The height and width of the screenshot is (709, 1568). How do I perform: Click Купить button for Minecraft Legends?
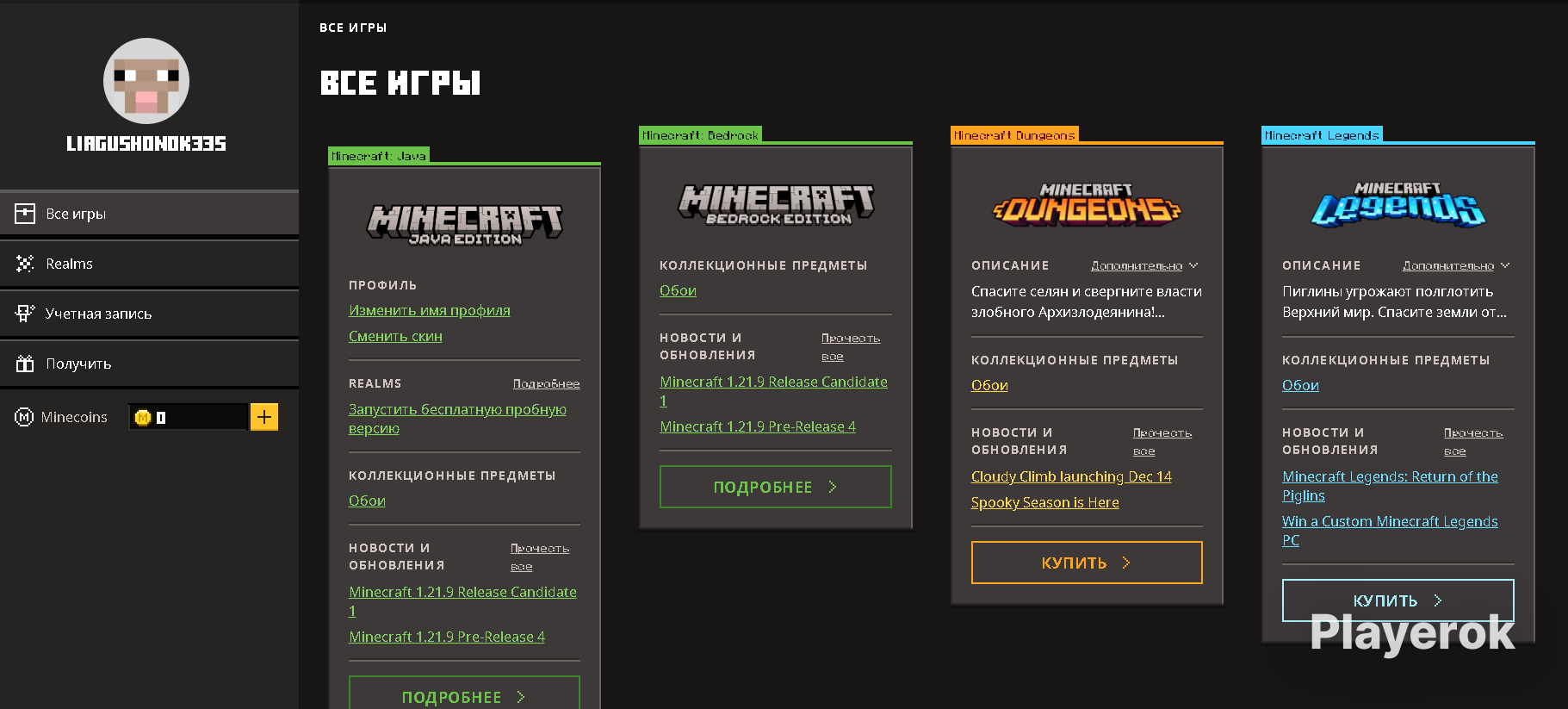click(1398, 600)
